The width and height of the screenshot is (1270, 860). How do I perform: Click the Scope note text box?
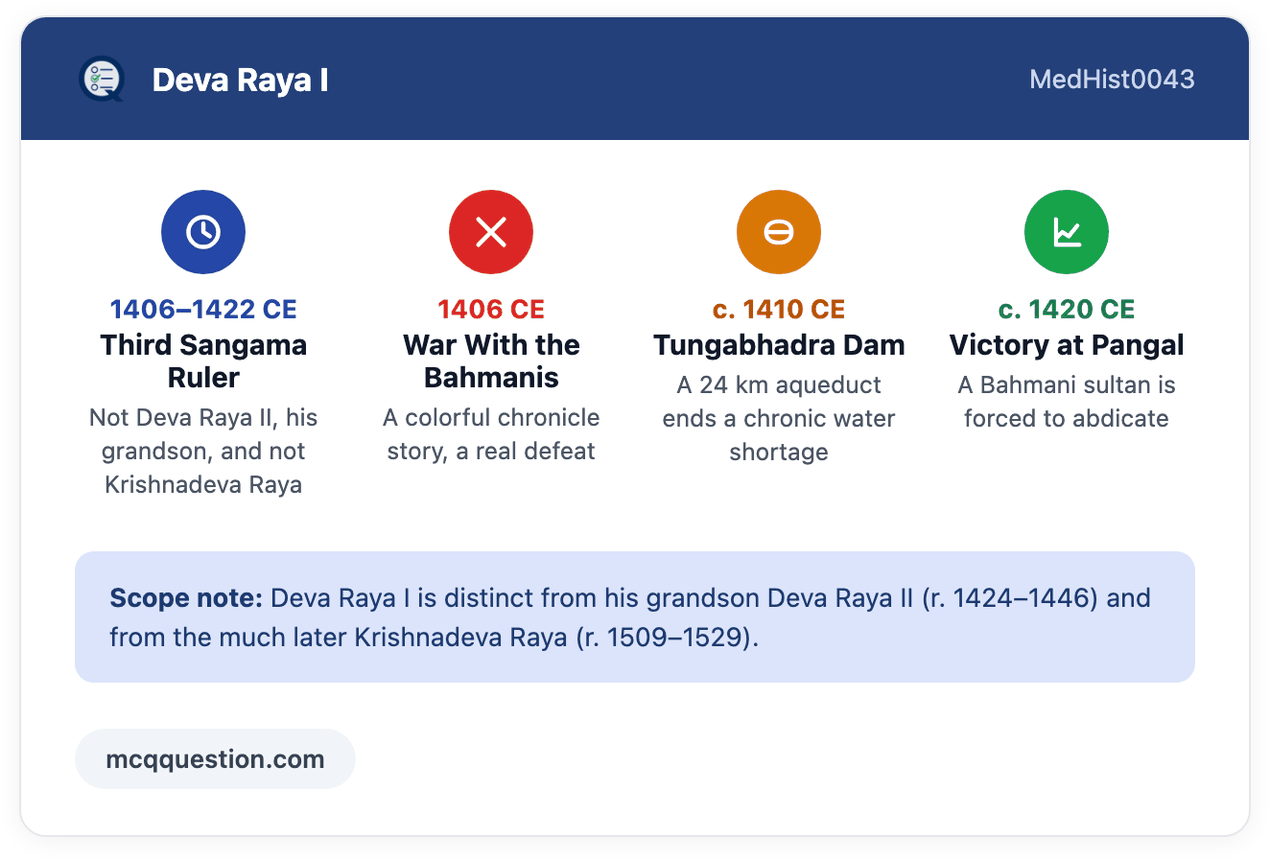coord(635,617)
